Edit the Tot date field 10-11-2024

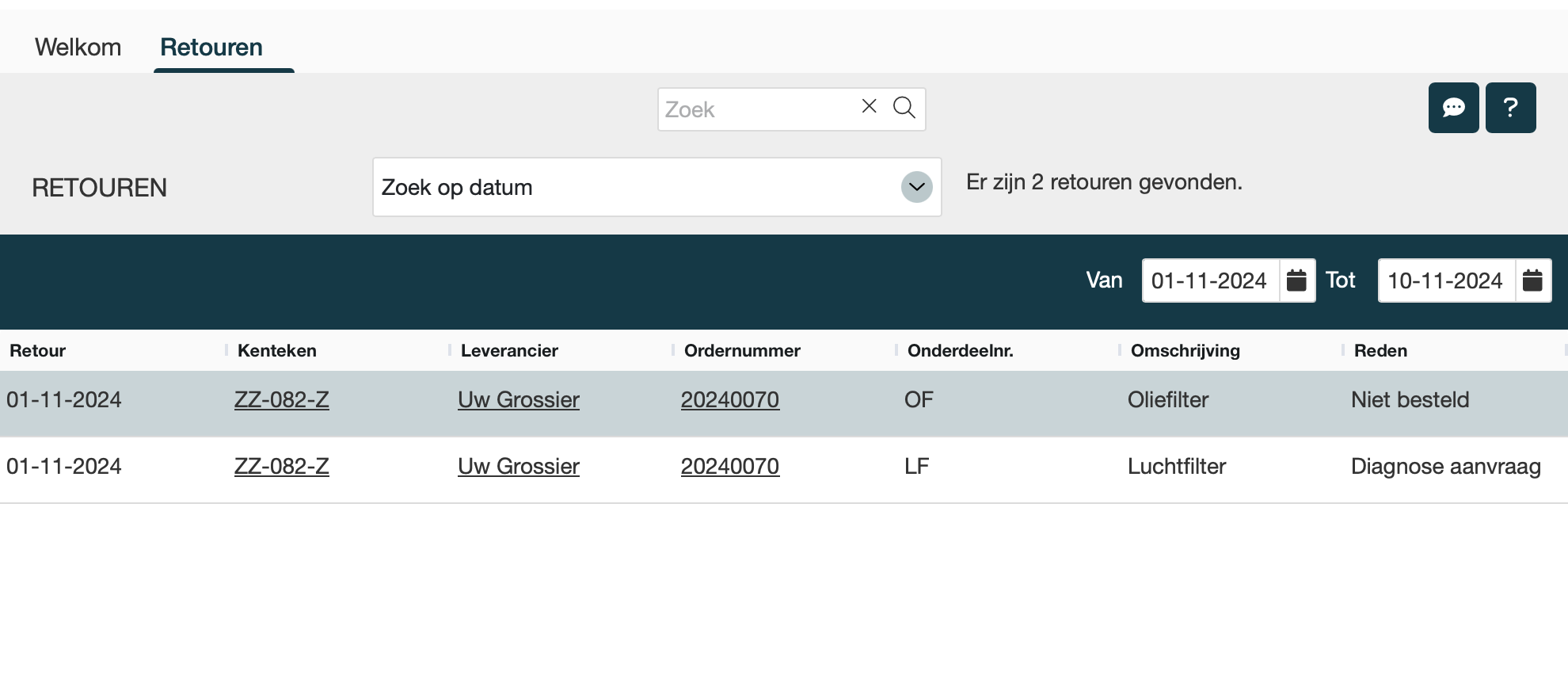point(1445,280)
